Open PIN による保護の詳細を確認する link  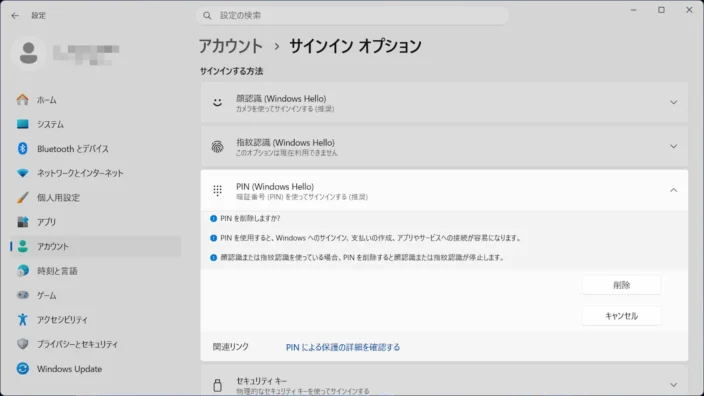pyautogui.click(x=343, y=347)
